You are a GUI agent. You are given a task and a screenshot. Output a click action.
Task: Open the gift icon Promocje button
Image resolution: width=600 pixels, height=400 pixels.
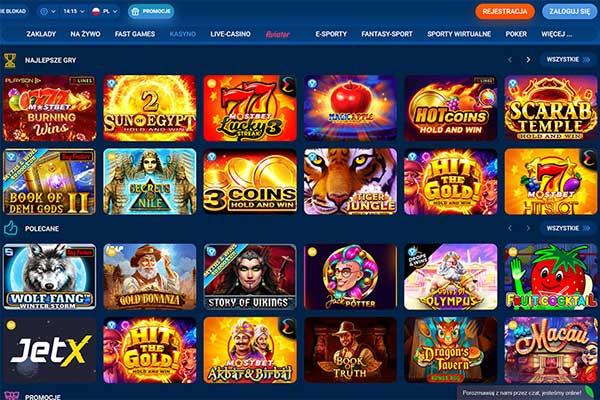151,11
